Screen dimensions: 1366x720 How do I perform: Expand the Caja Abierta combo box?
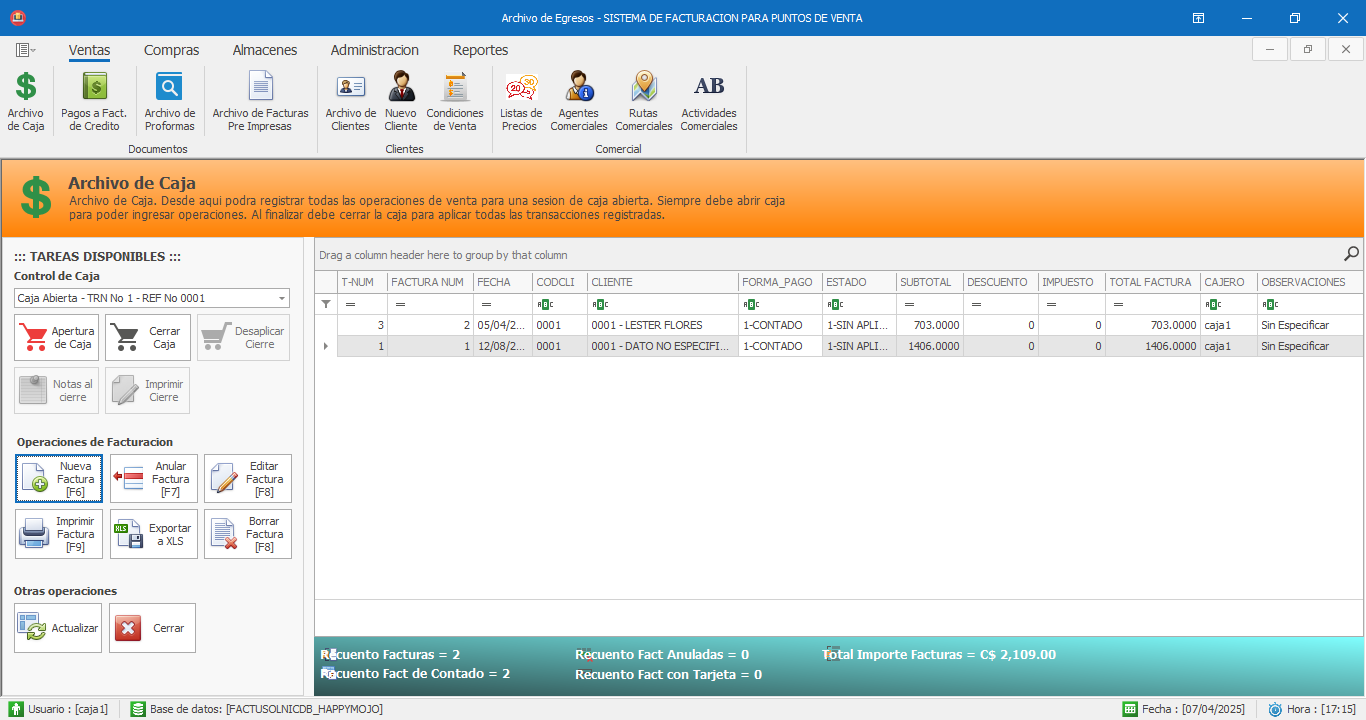pyautogui.click(x=282, y=298)
